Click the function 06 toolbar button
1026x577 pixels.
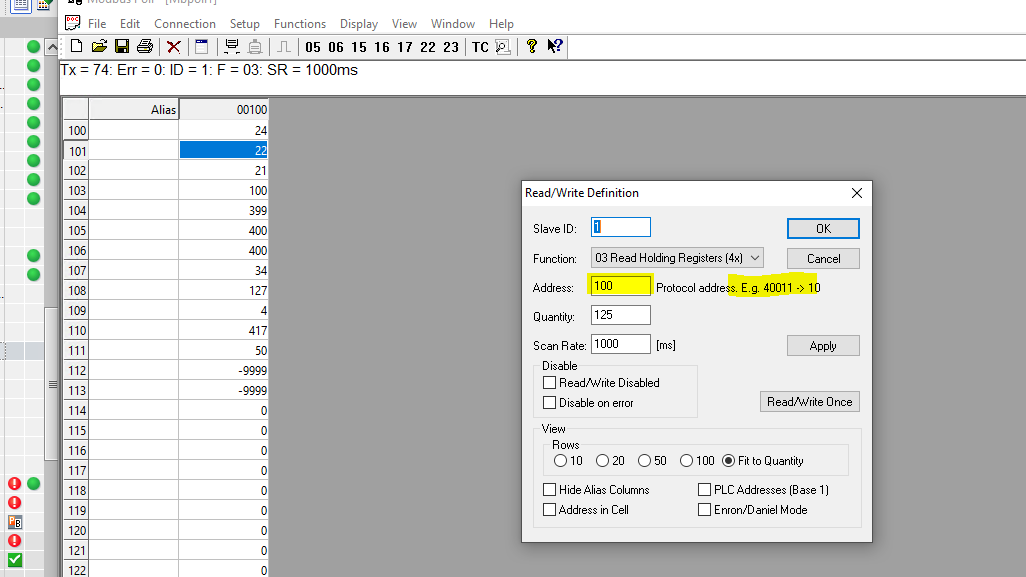[336, 47]
